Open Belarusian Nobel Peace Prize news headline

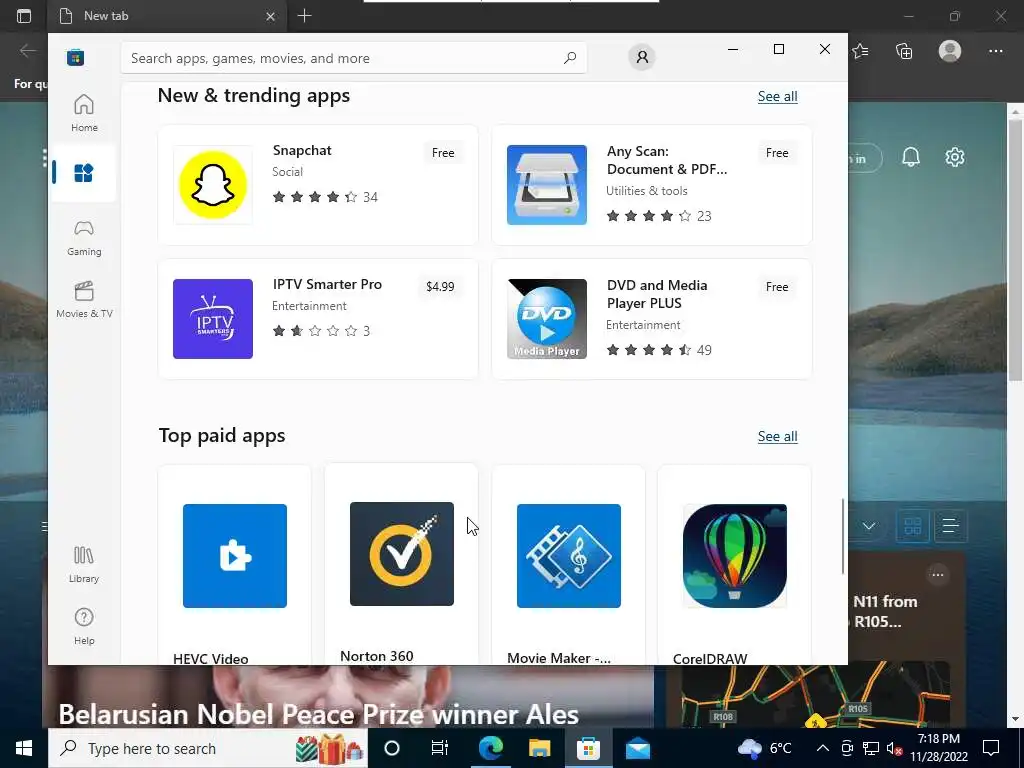pos(319,714)
